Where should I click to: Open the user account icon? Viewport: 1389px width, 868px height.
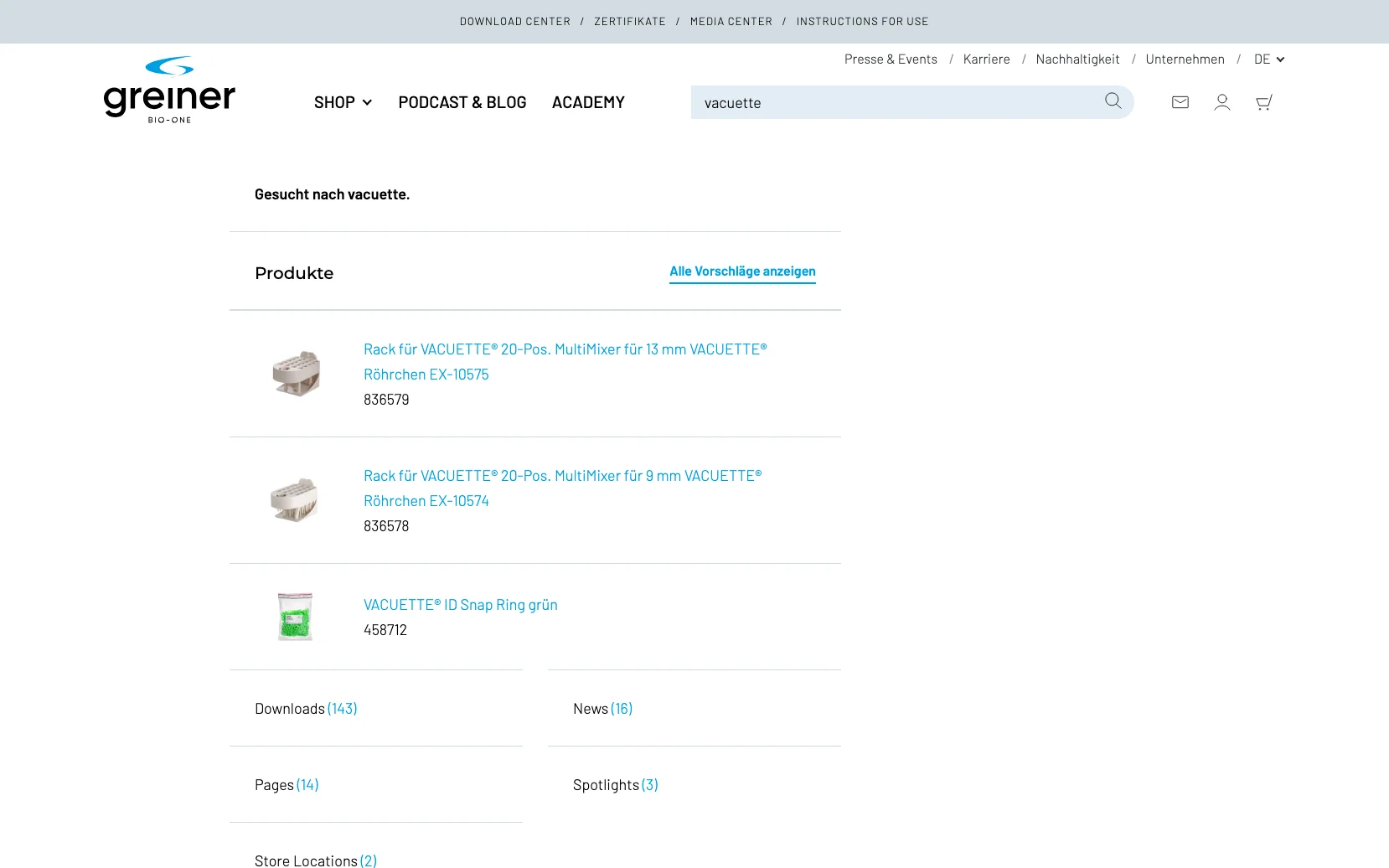pos(1222,102)
